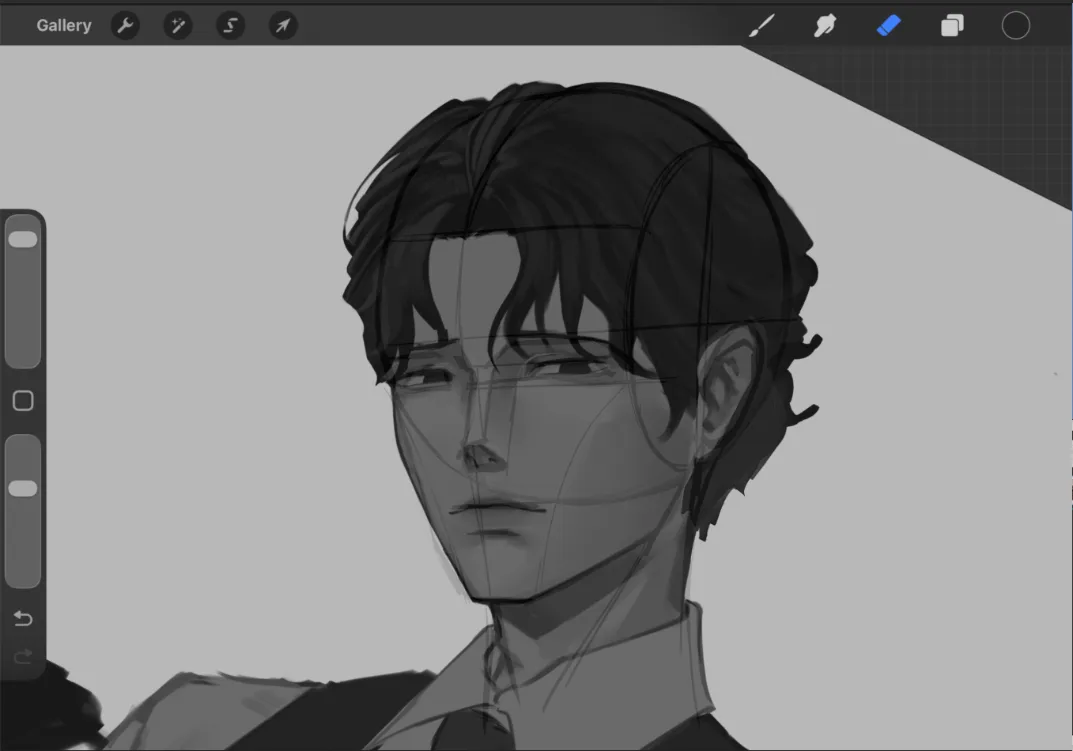This screenshot has width=1073, height=751.
Task: Select the Brush tool
Action: click(762, 26)
